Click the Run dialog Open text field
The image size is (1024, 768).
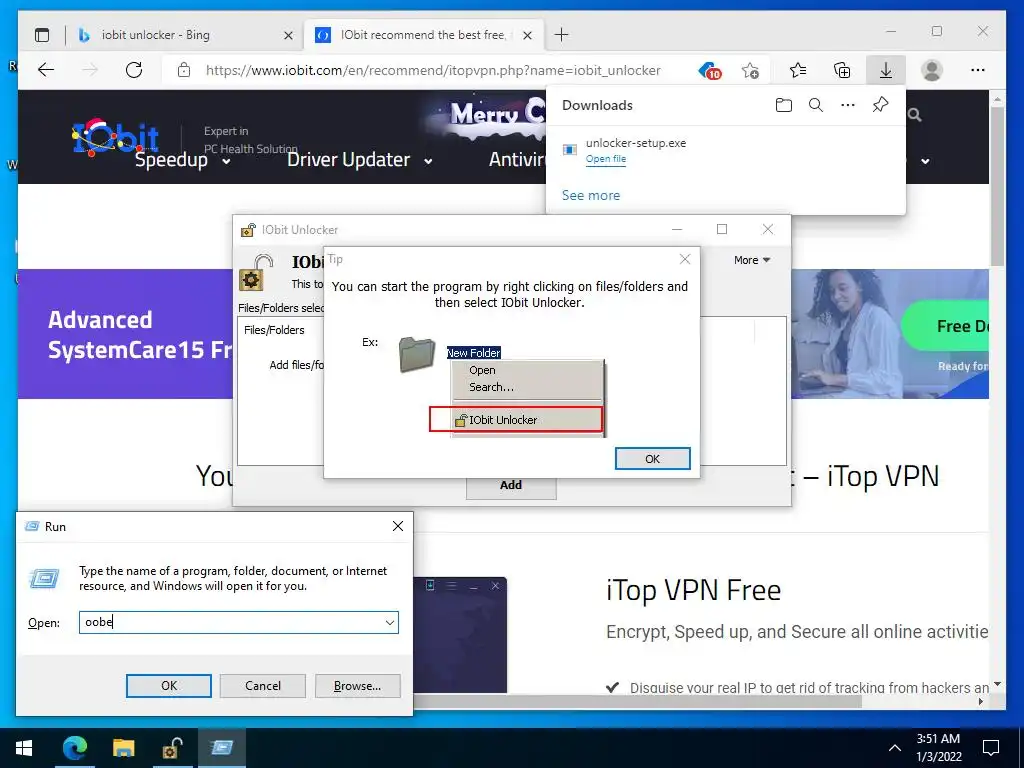[x=238, y=622]
